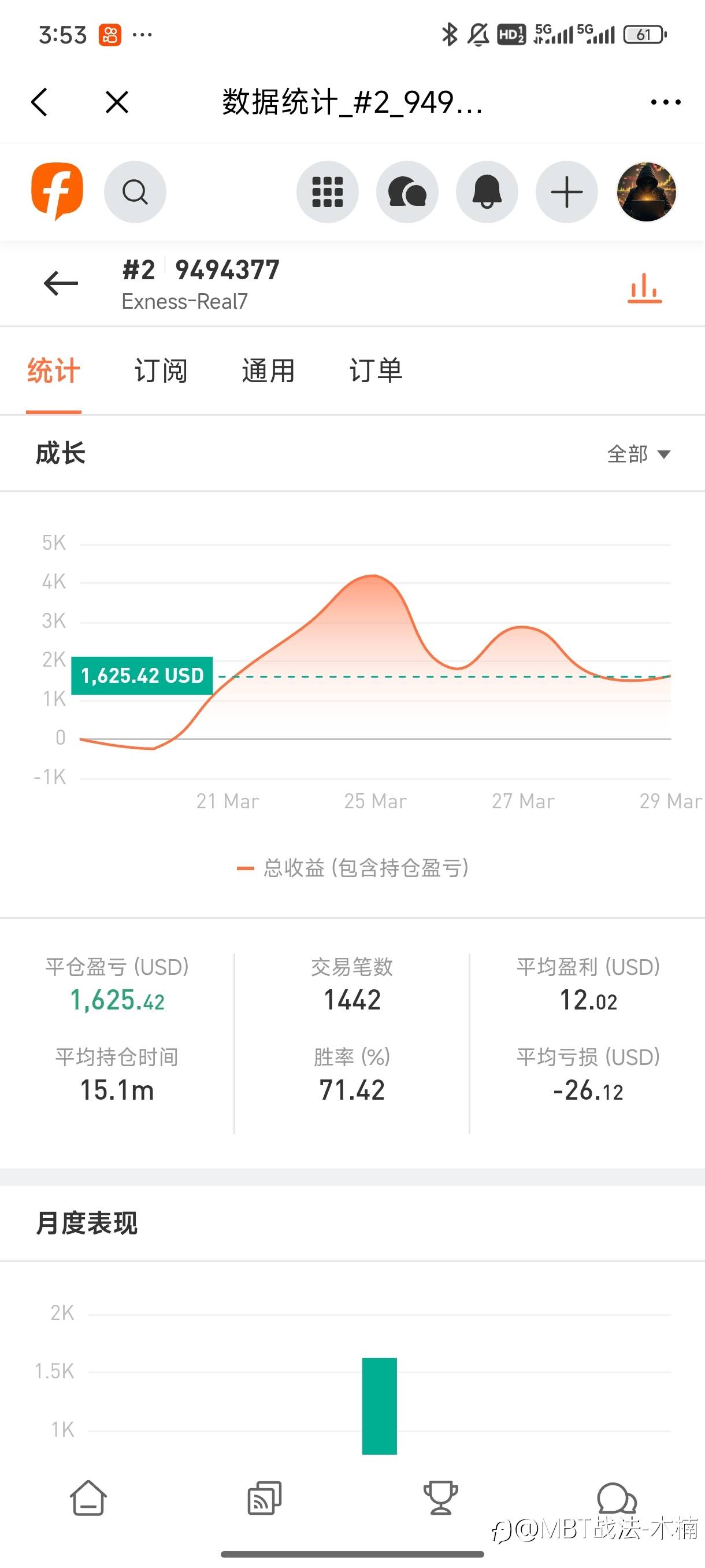Tap the 平均持仓时间 value 15.1m

(117, 1090)
